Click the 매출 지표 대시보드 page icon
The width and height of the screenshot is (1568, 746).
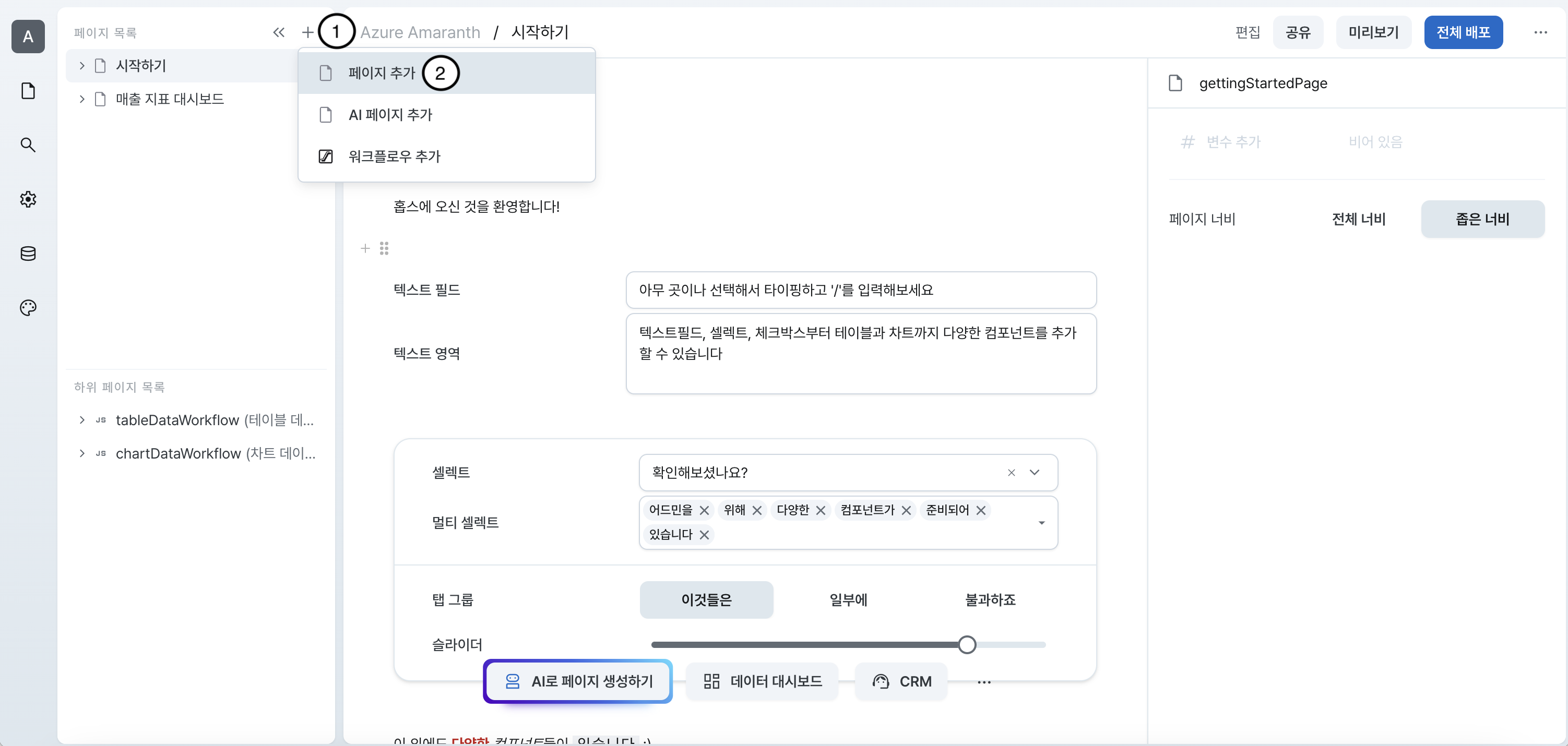[100, 99]
